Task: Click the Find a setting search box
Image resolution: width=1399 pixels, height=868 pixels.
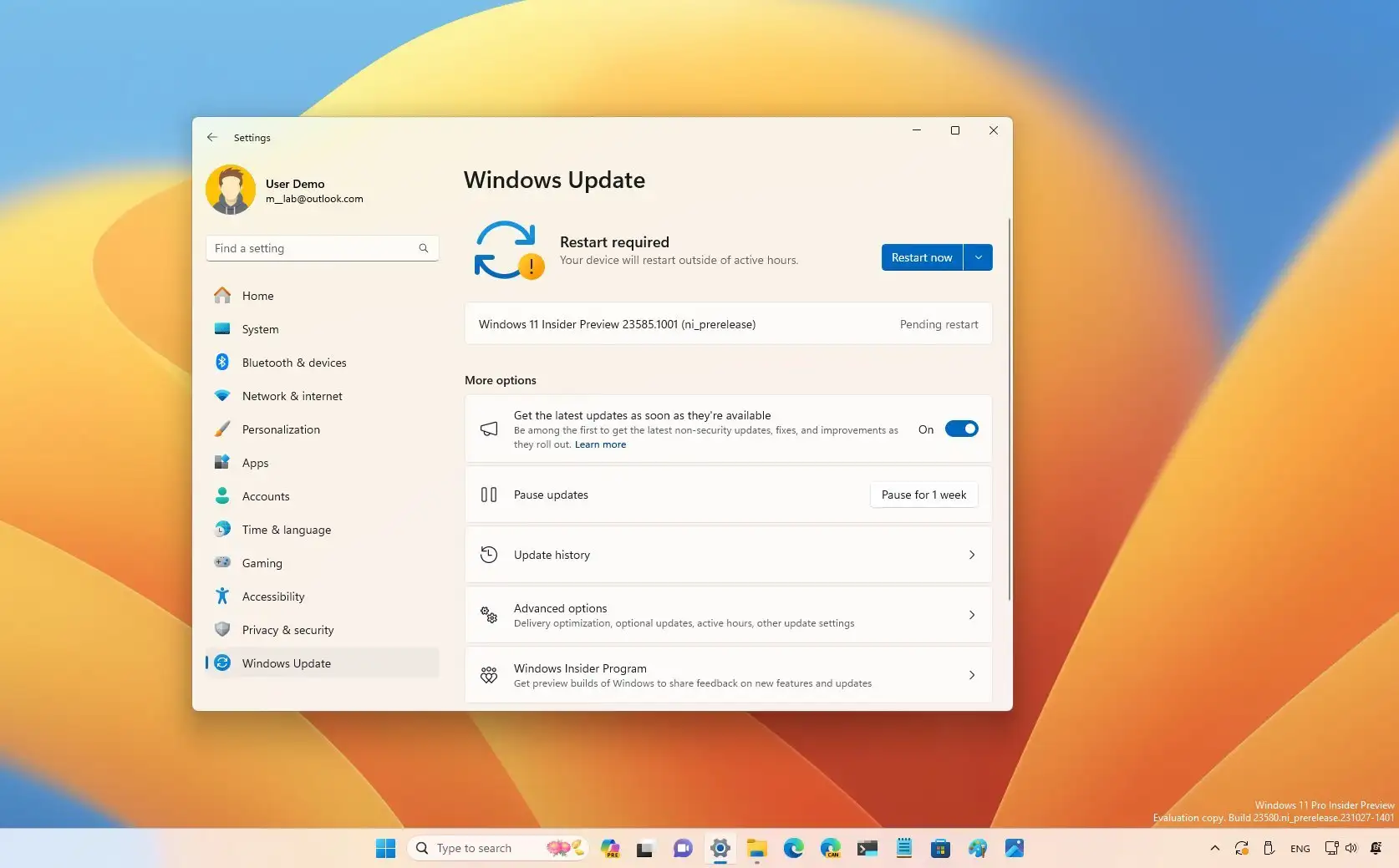Action: pos(322,248)
